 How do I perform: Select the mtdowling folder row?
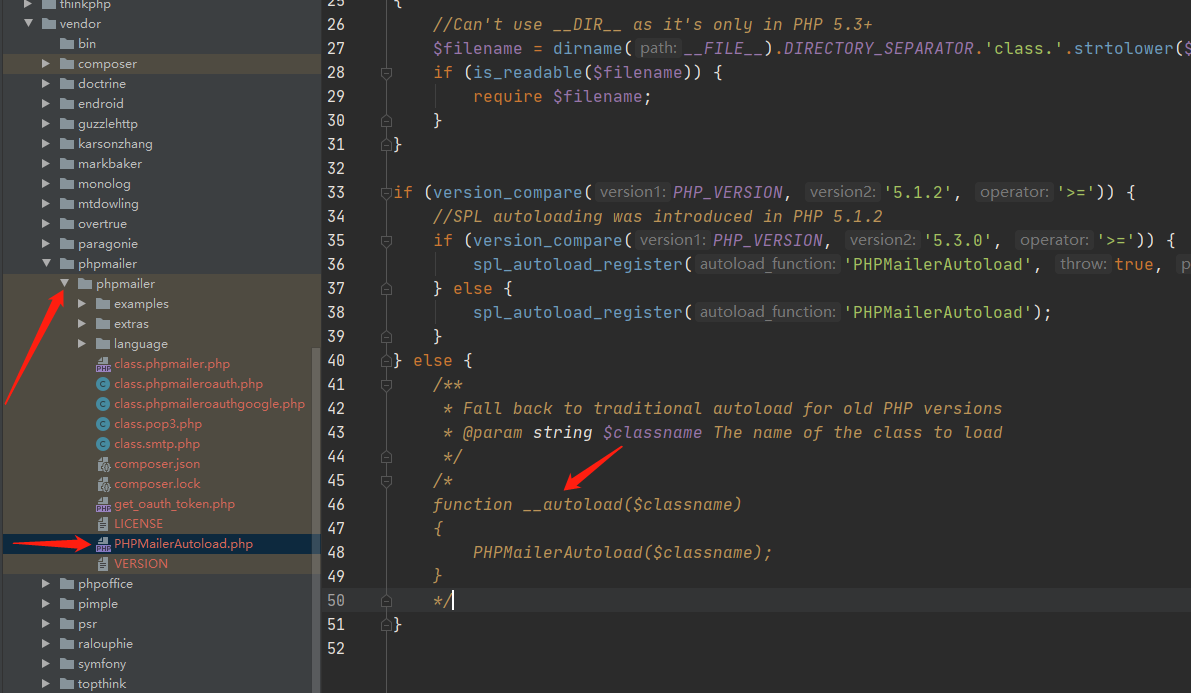pyautogui.click(x=162, y=204)
